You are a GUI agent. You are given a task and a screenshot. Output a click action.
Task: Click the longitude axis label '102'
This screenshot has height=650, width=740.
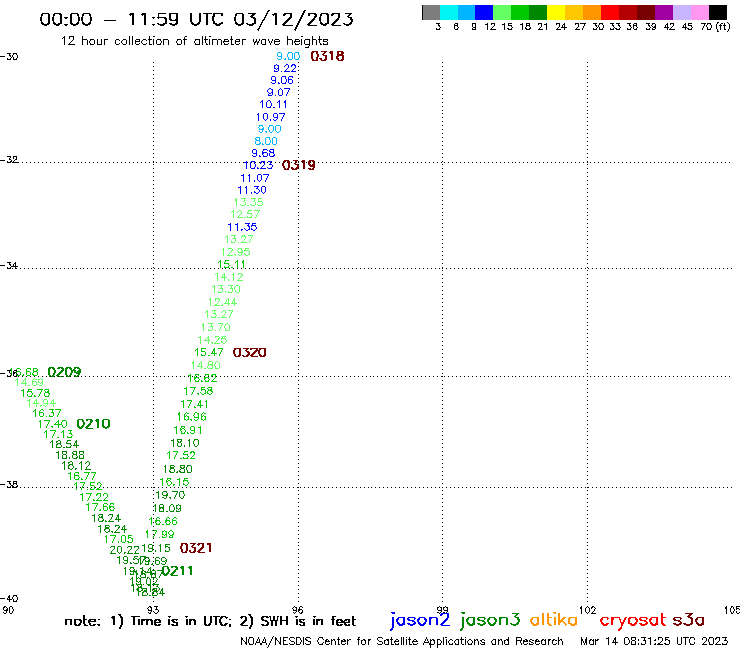588,610
